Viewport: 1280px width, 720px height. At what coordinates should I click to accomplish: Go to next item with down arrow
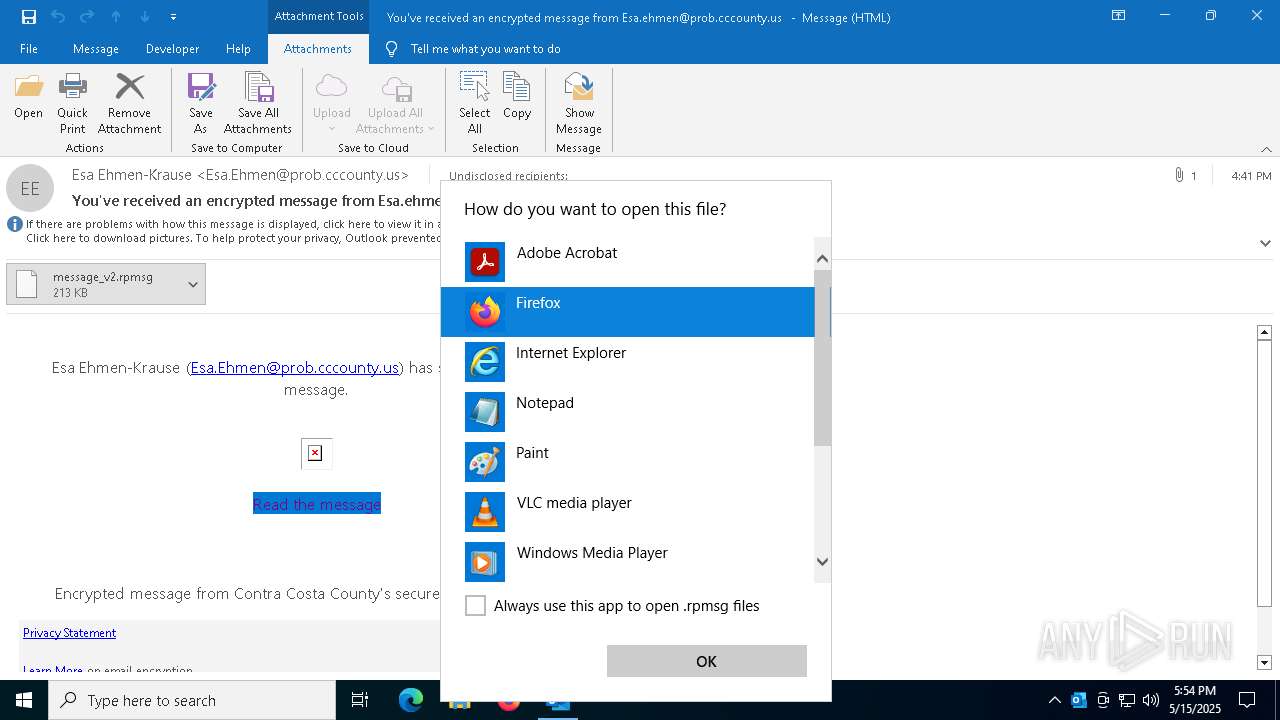tap(145, 17)
